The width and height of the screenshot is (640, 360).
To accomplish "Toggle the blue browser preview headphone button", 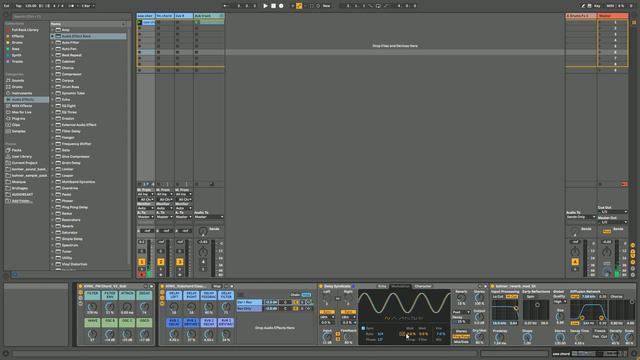I will click(15, 274).
